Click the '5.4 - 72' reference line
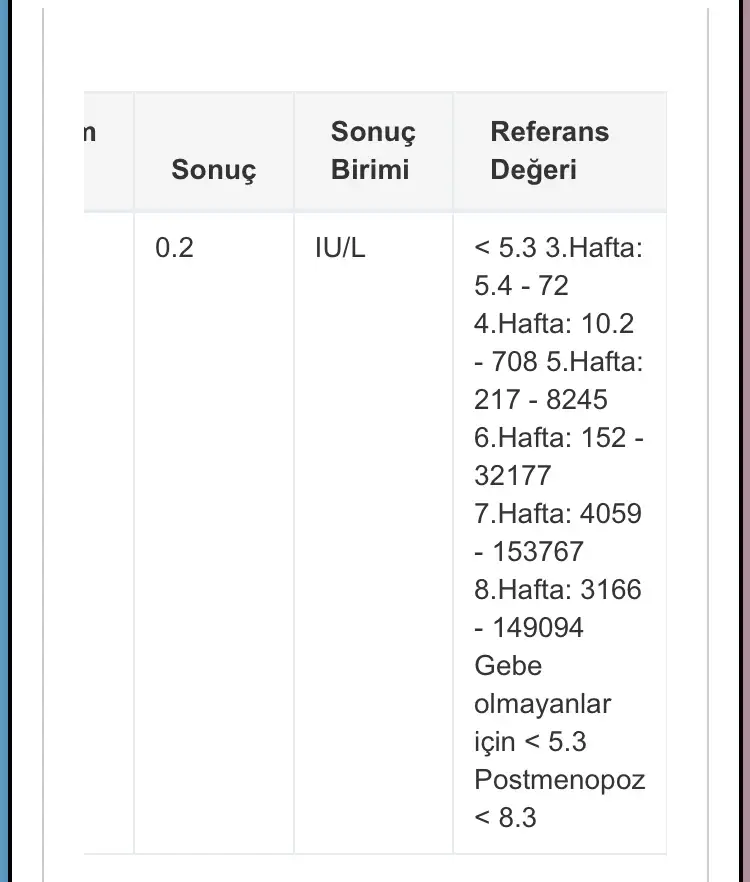The width and height of the screenshot is (750, 882). 520,286
